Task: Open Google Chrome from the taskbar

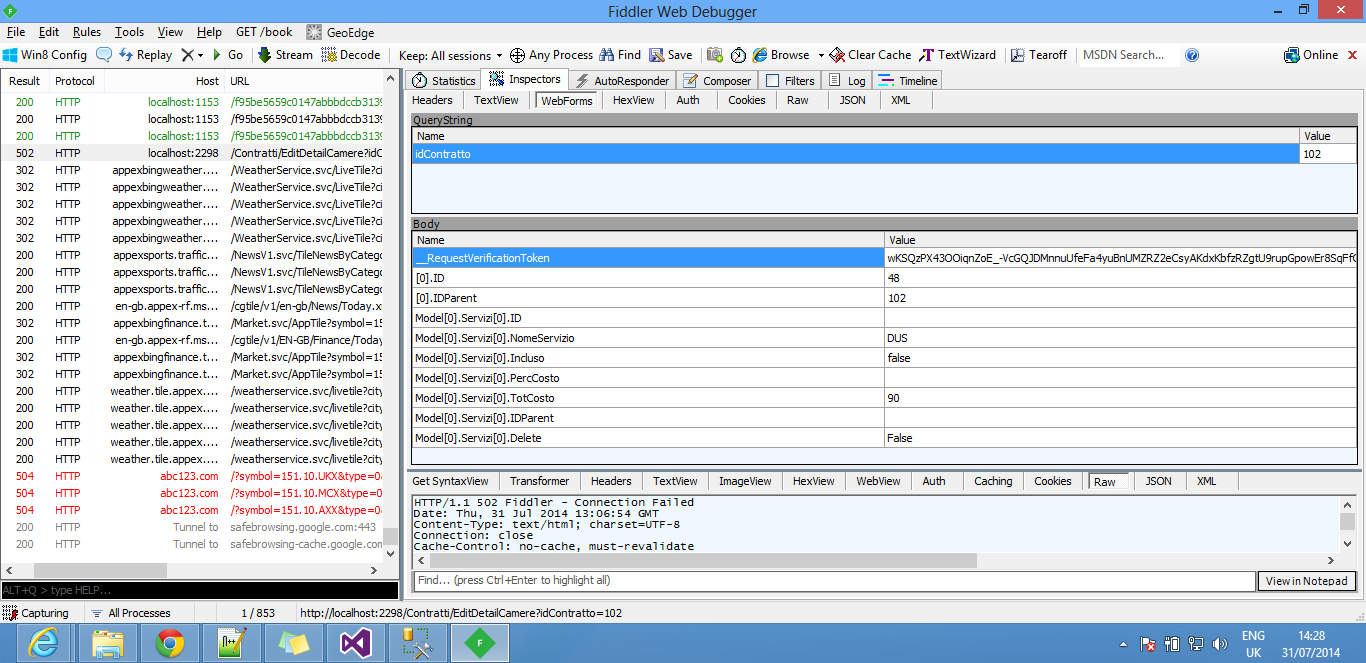Action: tap(170, 643)
